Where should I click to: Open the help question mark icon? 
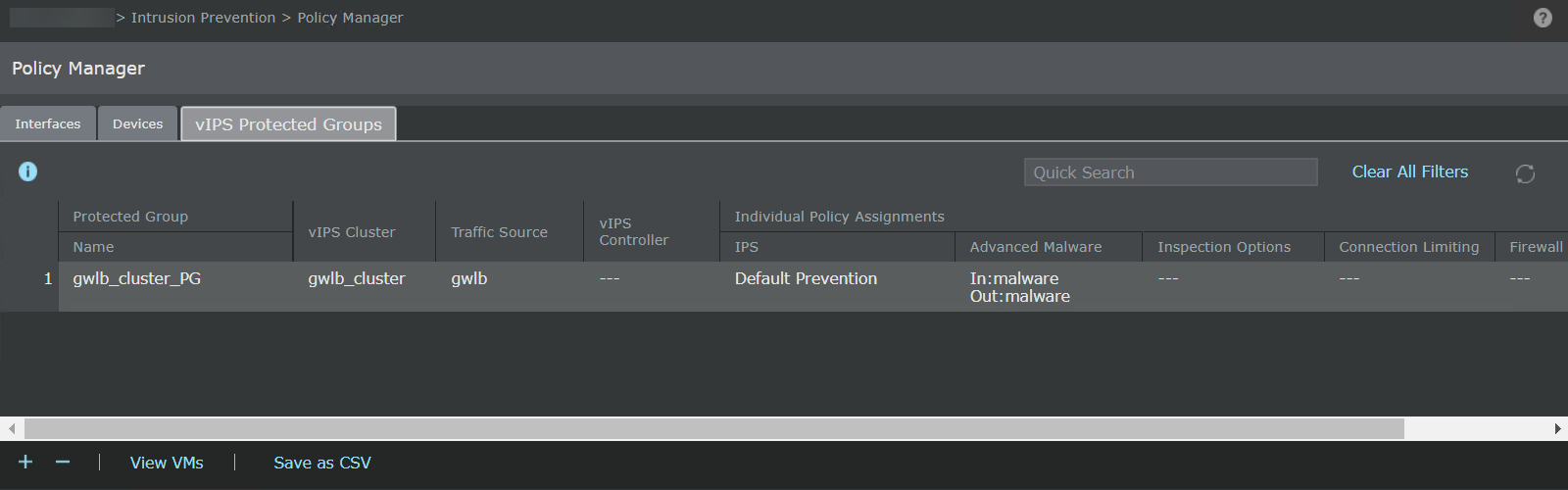(1543, 18)
